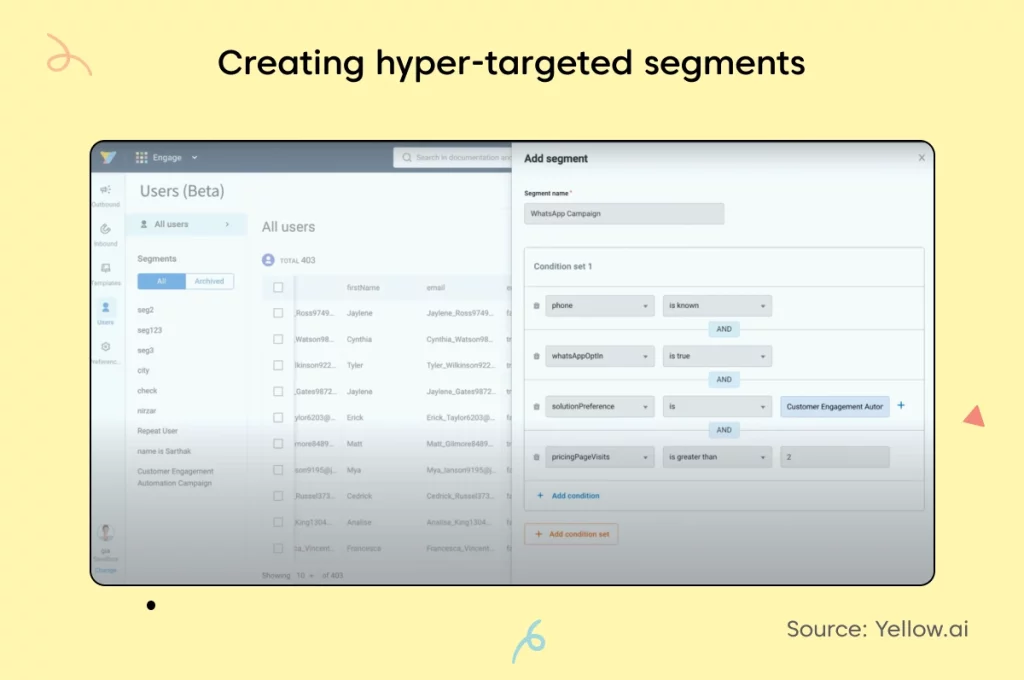Open the pricingPageVisits attribute dropdown

point(600,457)
